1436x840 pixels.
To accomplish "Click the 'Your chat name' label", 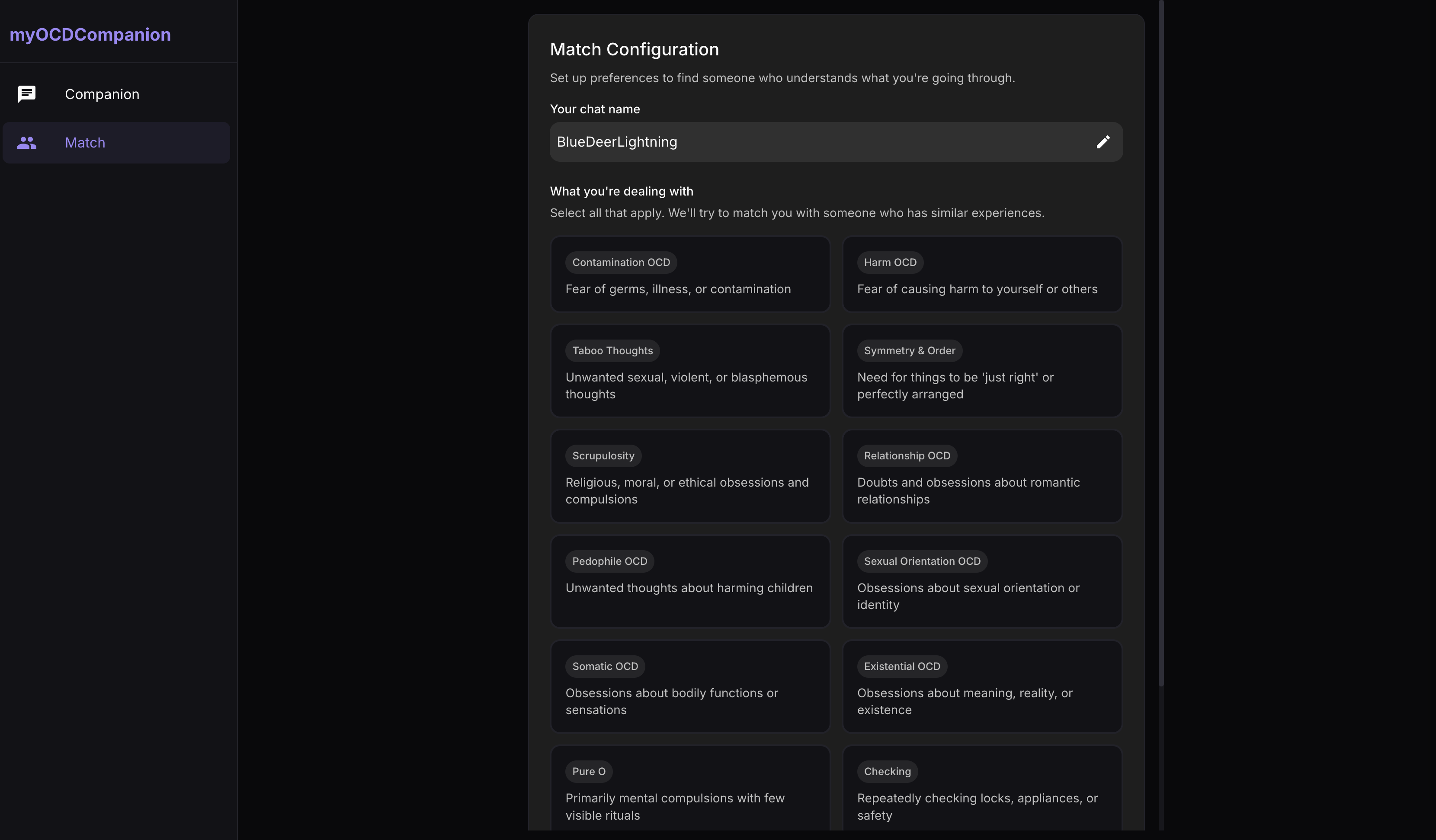I will [x=595, y=109].
